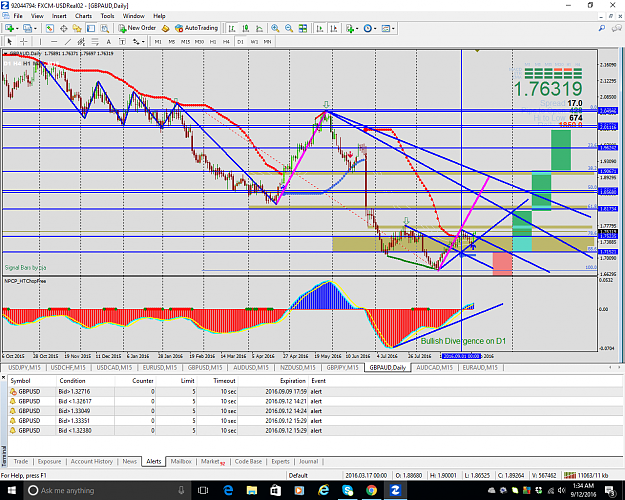Open the Journal terminal tab
625x500 pixels.
(x=308, y=461)
